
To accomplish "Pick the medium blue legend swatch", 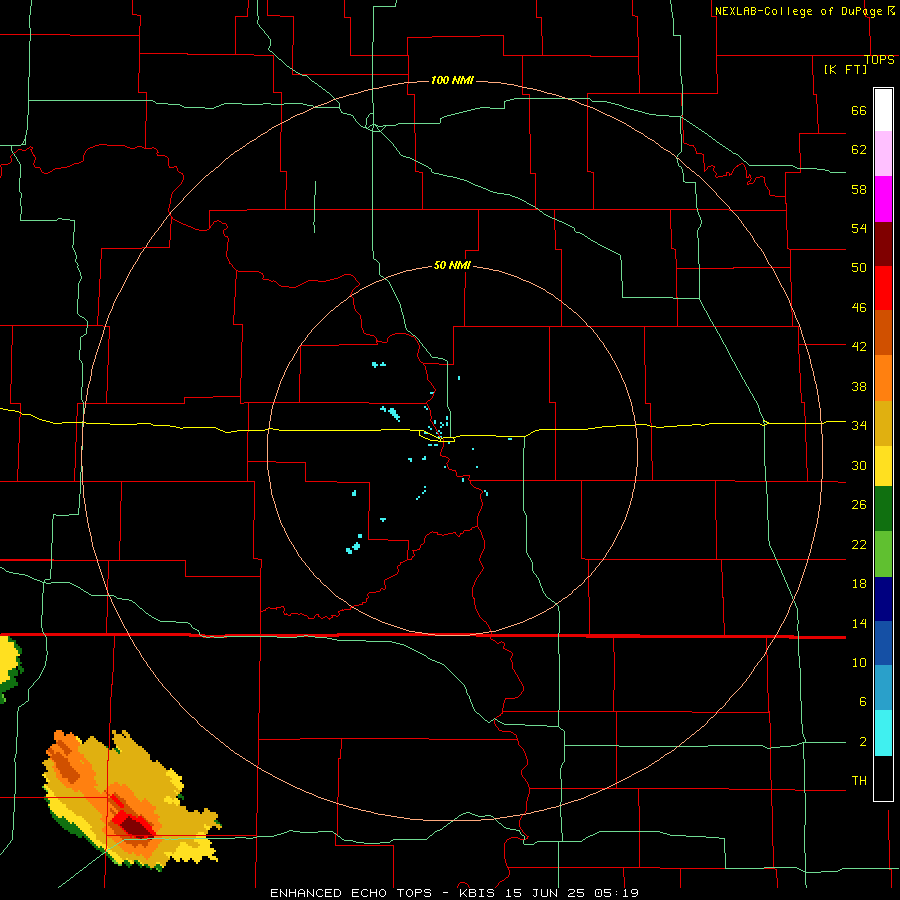I will click(883, 643).
